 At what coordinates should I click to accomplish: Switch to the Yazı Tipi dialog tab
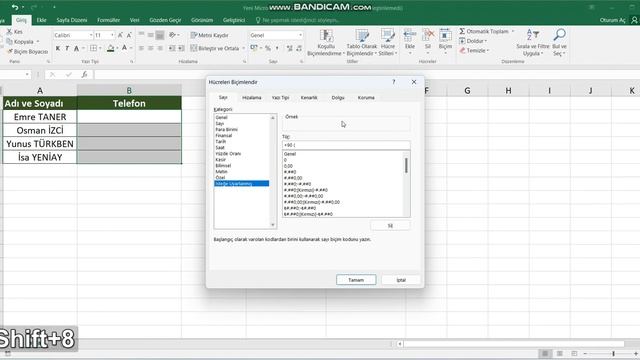[280, 98]
